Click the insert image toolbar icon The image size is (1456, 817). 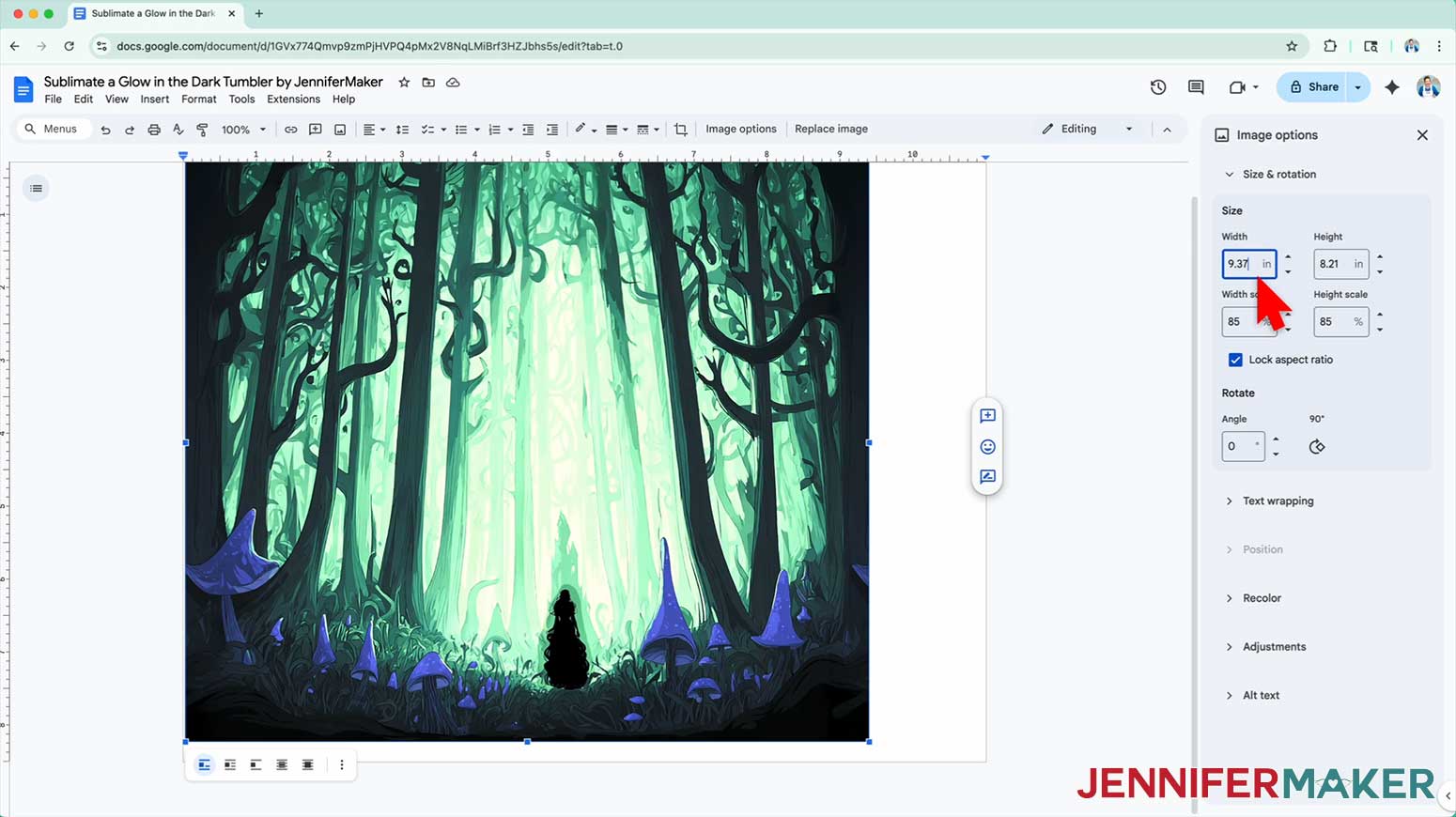tap(340, 130)
